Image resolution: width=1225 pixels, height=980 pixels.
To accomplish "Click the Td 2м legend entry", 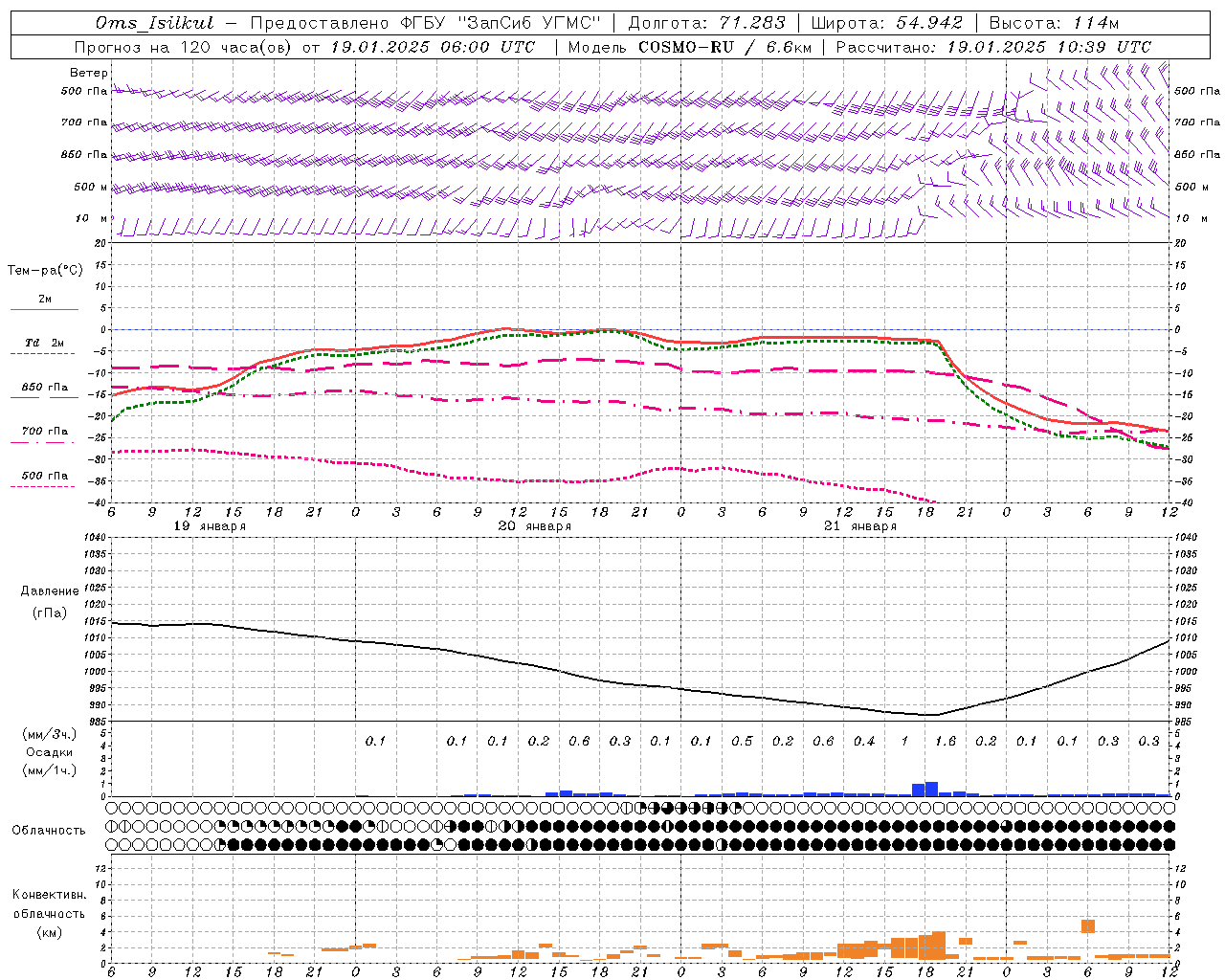I will tap(45, 343).
